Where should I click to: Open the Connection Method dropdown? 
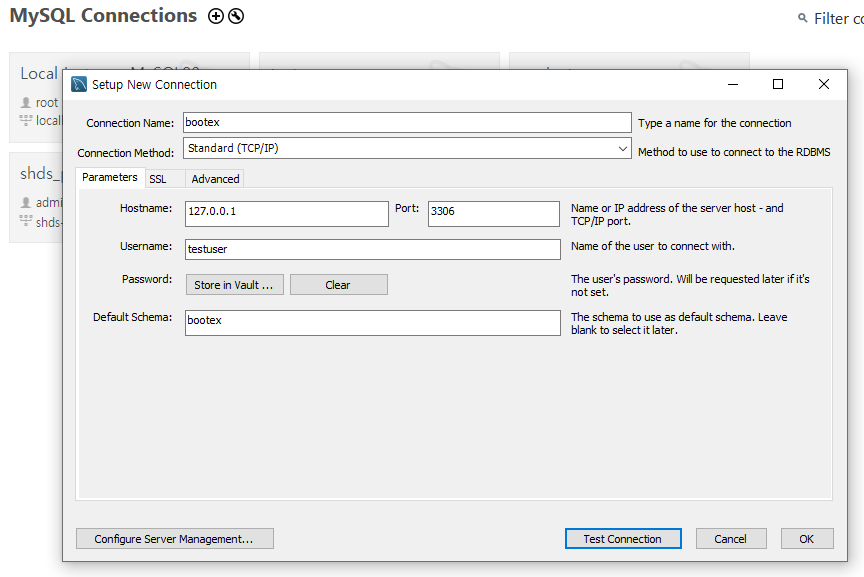(407, 148)
